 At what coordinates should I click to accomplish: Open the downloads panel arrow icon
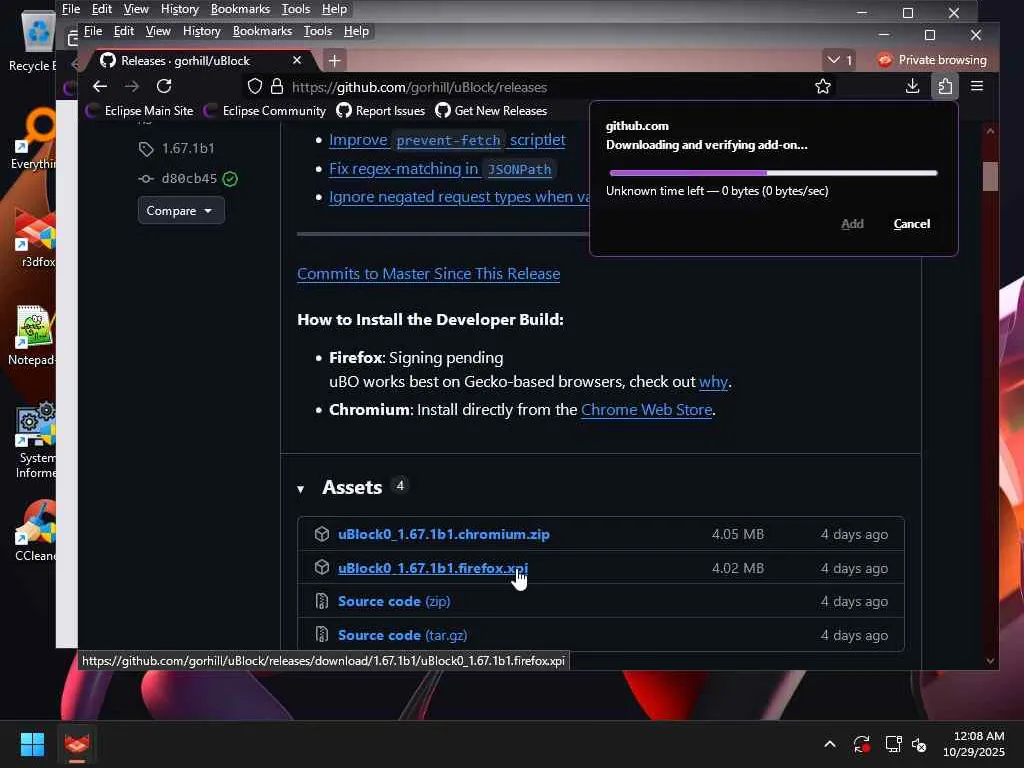(x=912, y=86)
